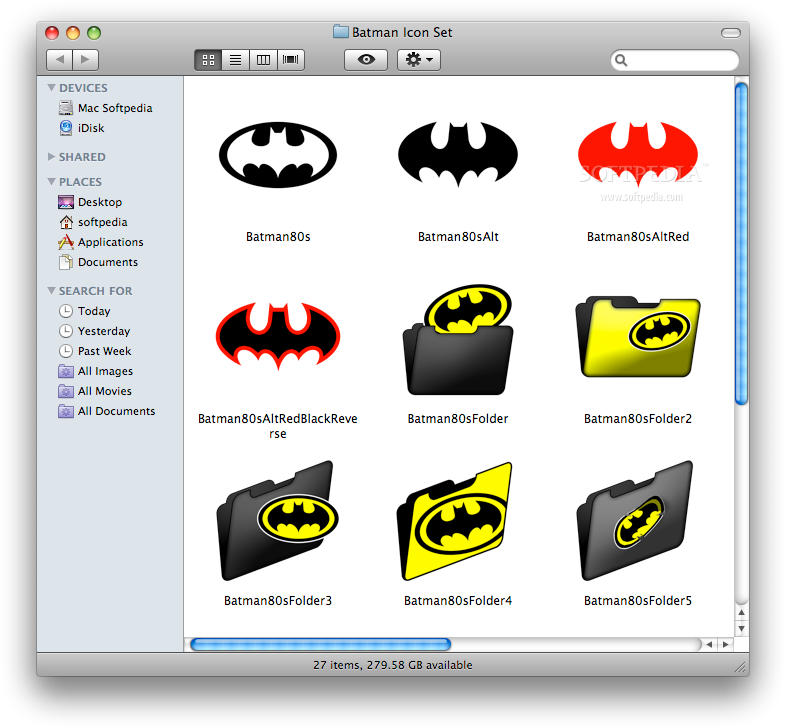Image resolution: width=785 pixels, height=727 pixels.
Task: Click the Documents sidebar icon
Action: click(x=66, y=262)
